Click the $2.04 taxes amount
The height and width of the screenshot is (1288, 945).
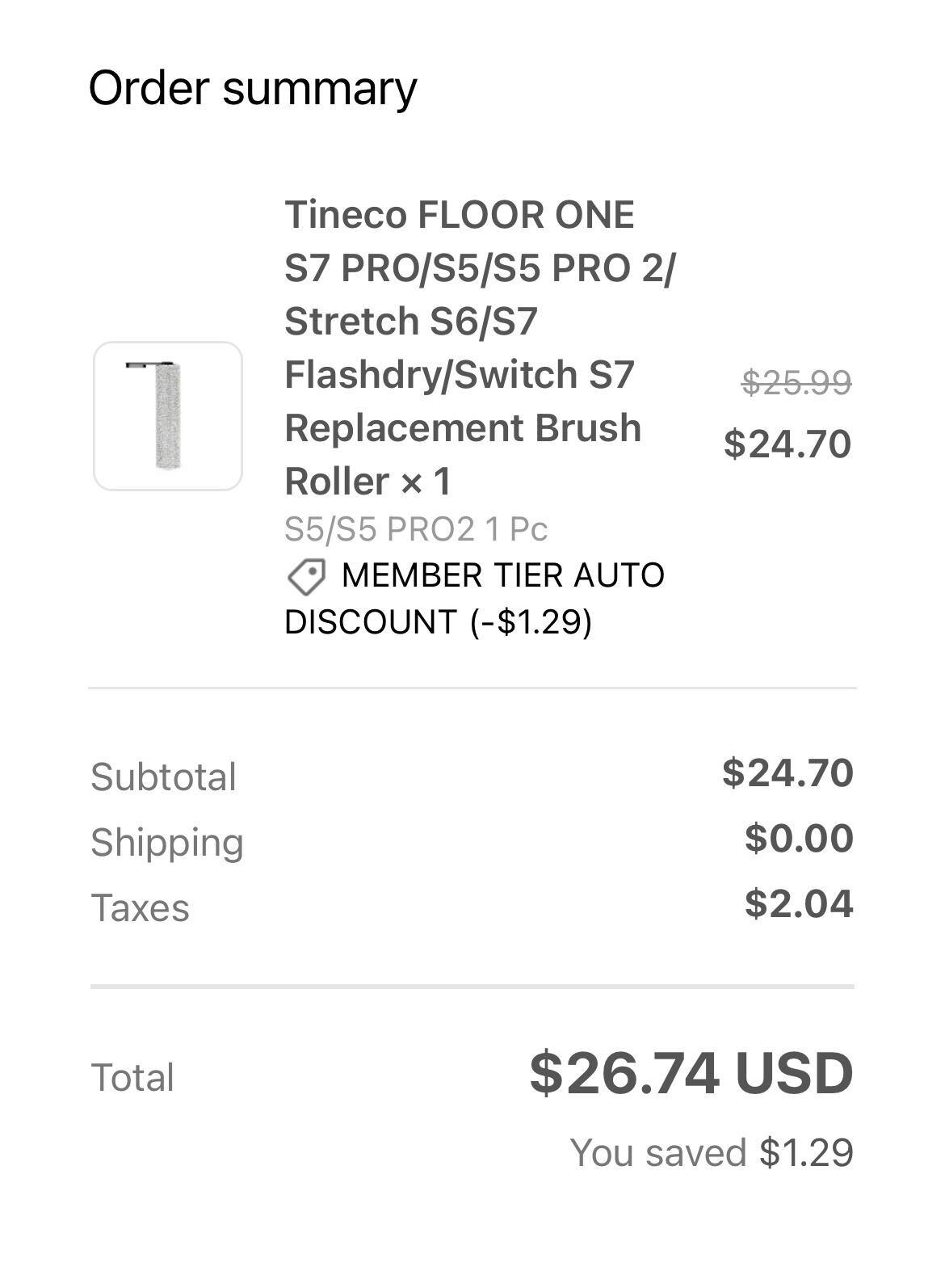(799, 903)
